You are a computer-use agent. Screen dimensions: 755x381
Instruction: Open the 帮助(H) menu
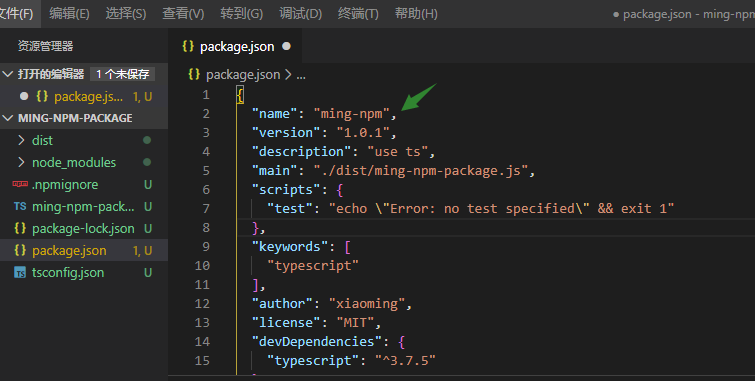pos(416,13)
